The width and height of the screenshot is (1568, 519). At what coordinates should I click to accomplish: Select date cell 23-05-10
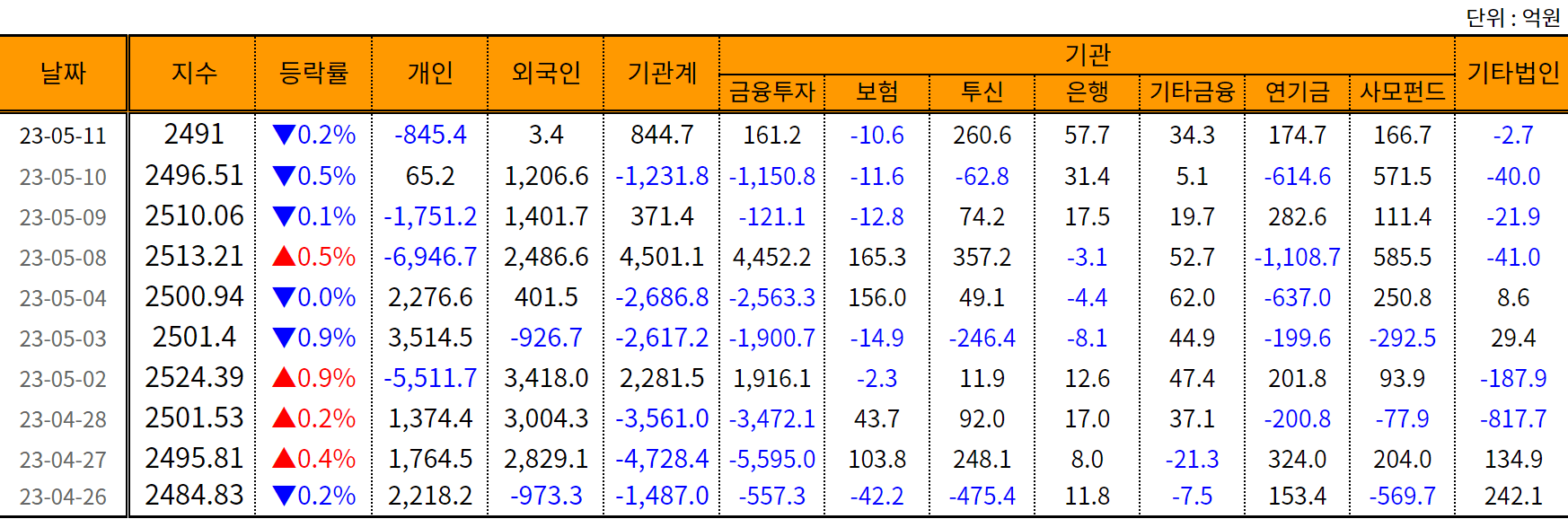(63, 177)
